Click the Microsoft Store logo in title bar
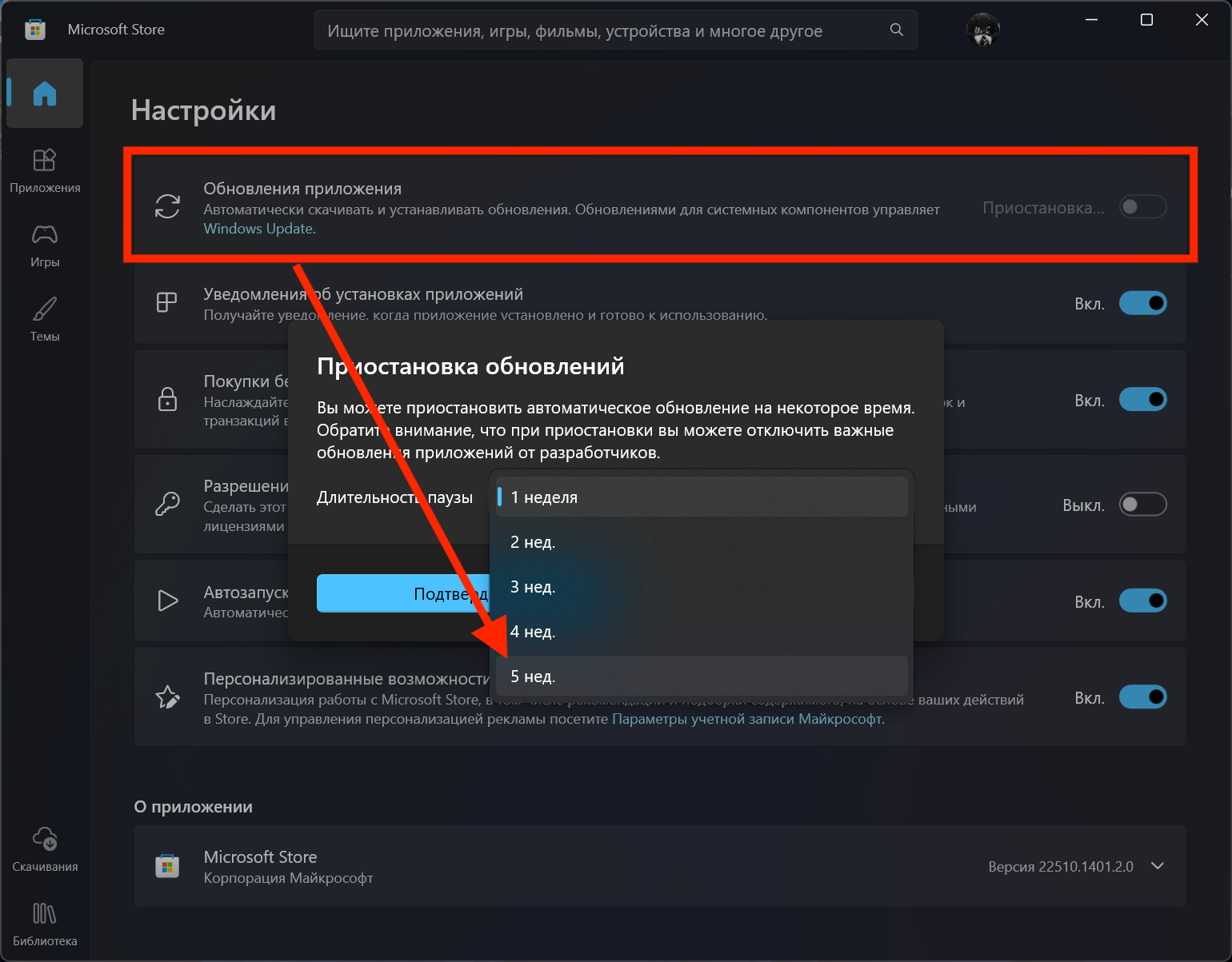This screenshot has width=1232, height=962. [x=35, y=30]
